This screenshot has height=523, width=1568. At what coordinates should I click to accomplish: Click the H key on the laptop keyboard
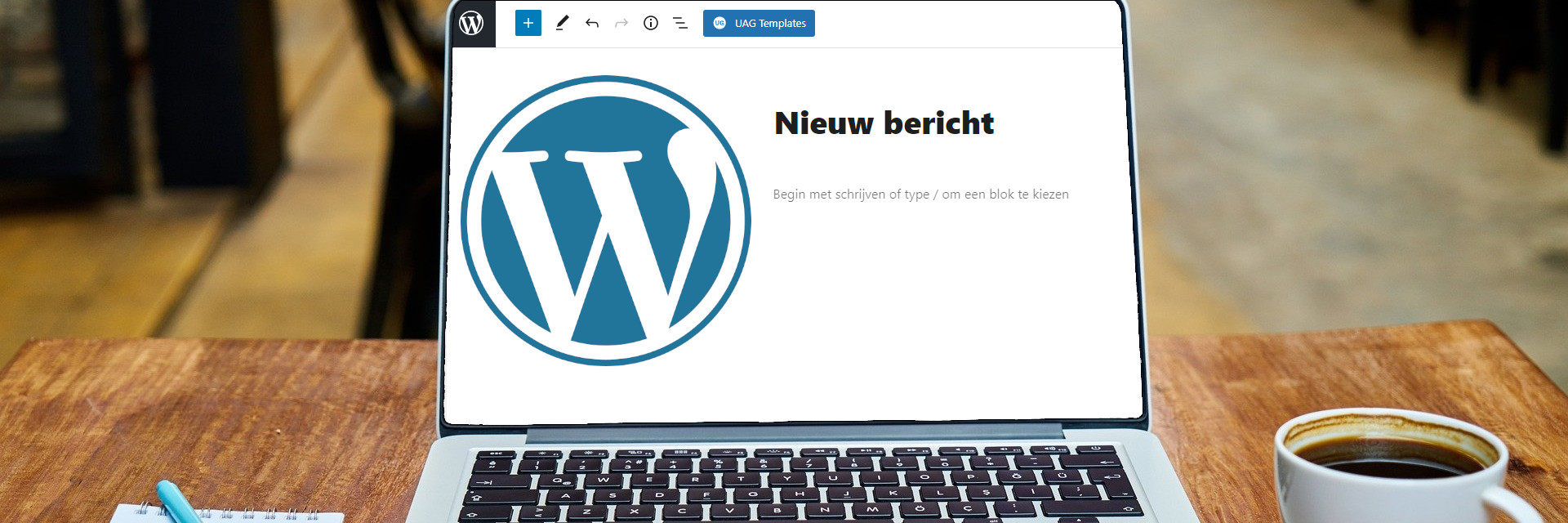point(800,494)
